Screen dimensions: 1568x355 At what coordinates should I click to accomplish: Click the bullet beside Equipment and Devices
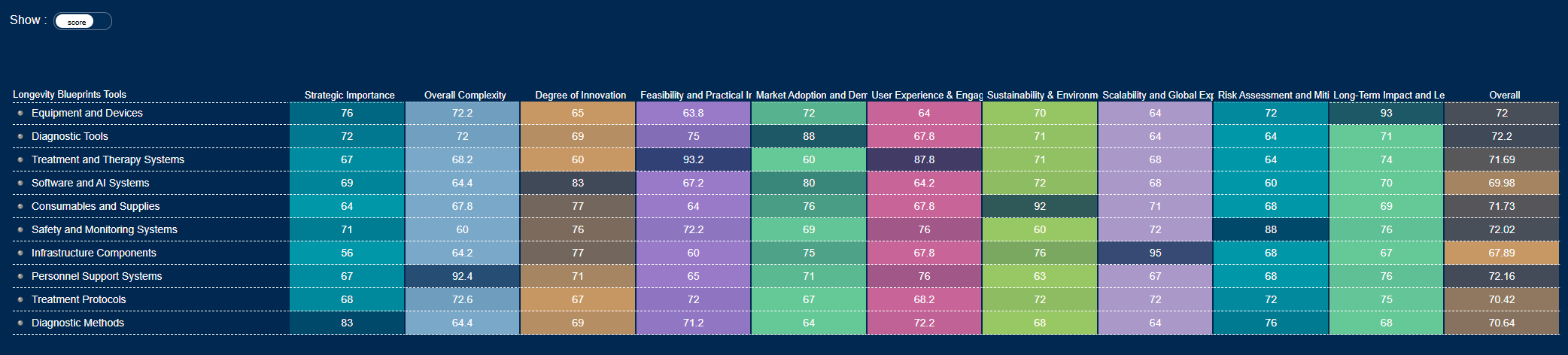20,113
